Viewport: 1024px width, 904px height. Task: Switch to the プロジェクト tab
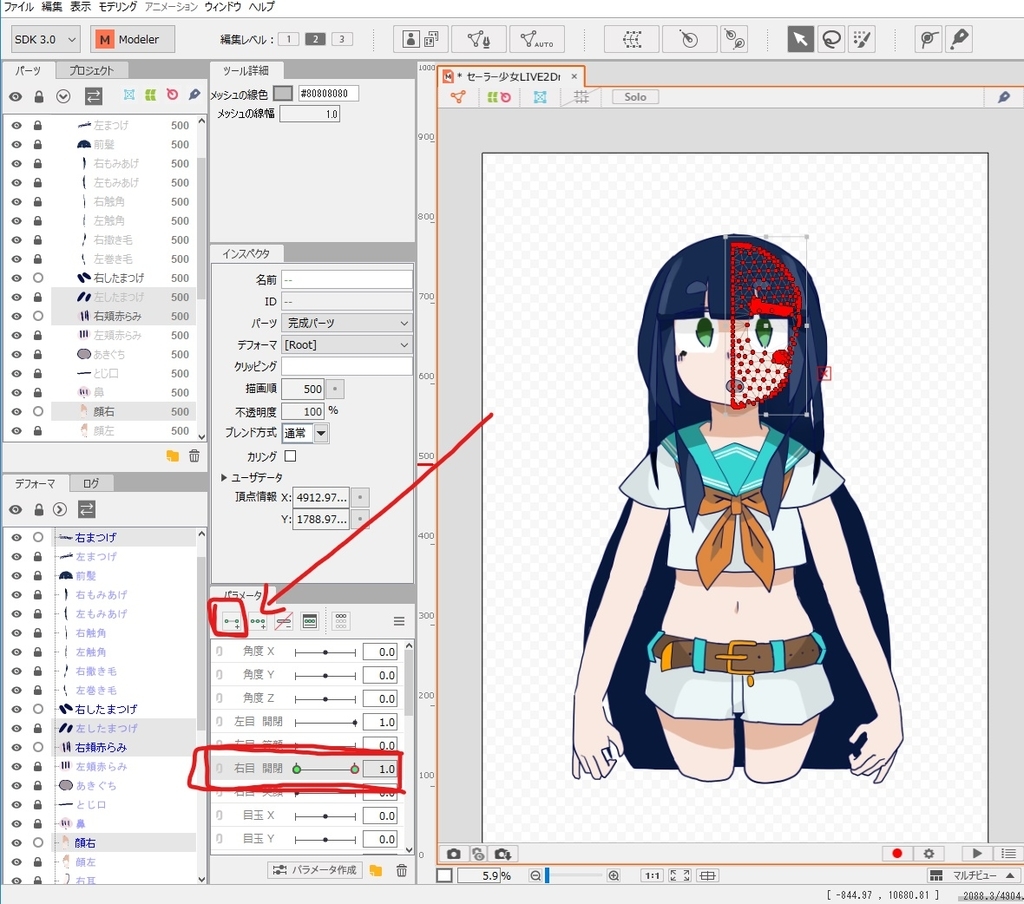point(91,71)
